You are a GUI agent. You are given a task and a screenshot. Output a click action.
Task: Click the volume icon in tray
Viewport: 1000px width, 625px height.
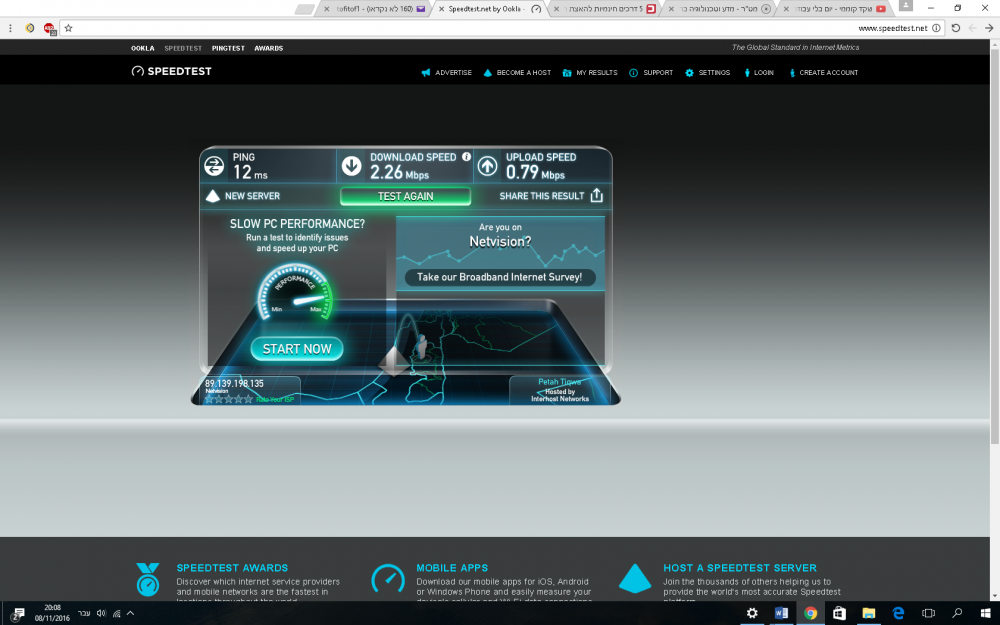pos(101,613)
